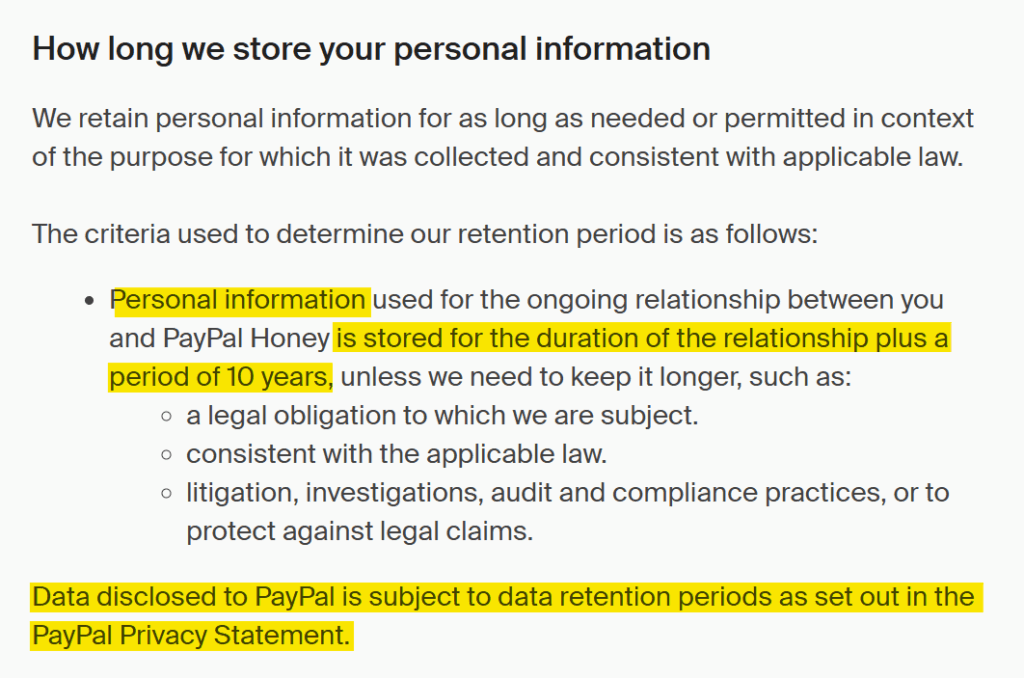
Task: Click 'used for the ongoing relationship between you' text
Action: tap(658, 300)
